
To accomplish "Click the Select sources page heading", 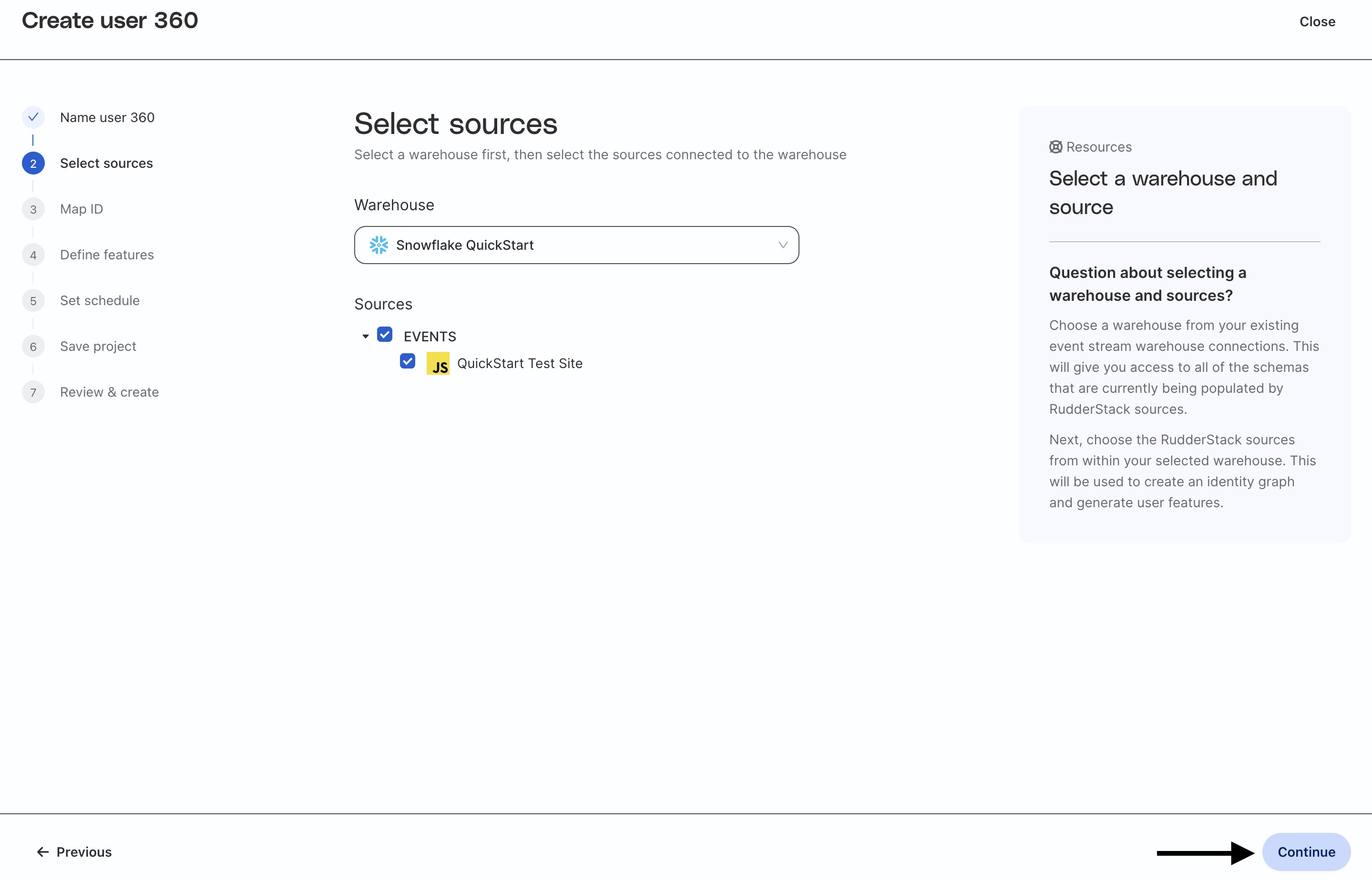I will pyautogui.click(x=456, y=123).
